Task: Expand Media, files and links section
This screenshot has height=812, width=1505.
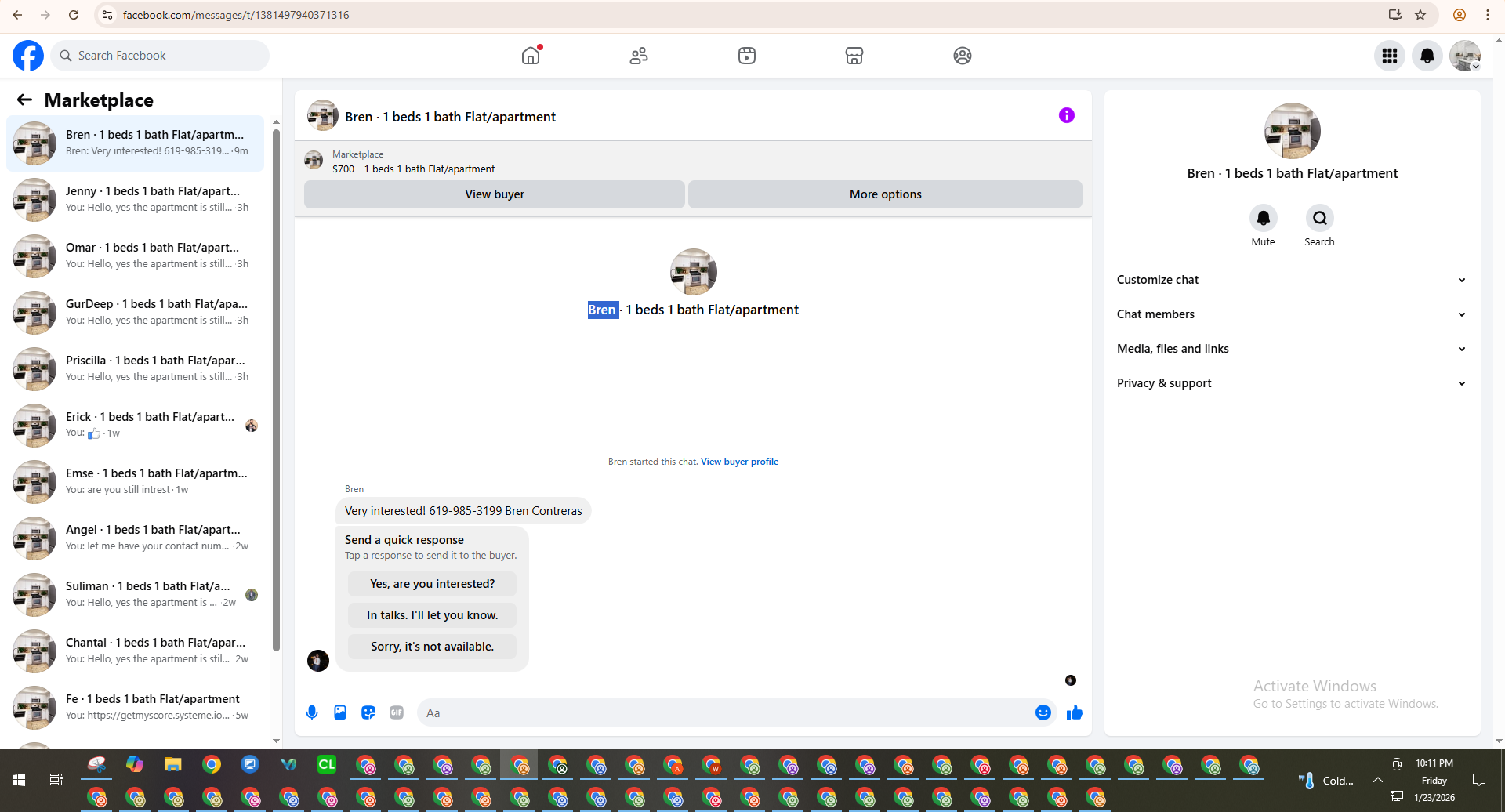Action: 1292,349
